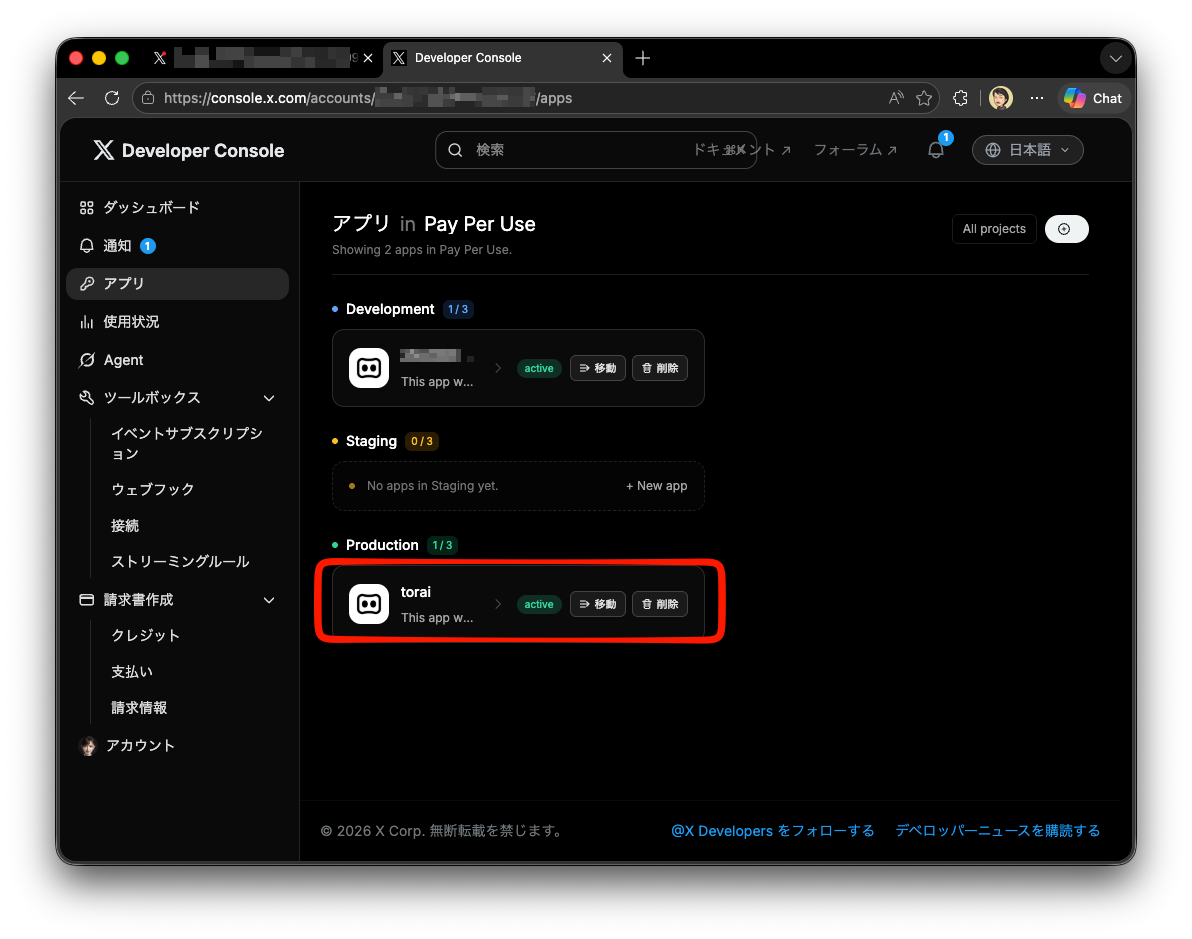Go back with browser back arrow
The image size is (1192, 939).
click(x=76, y=98)
